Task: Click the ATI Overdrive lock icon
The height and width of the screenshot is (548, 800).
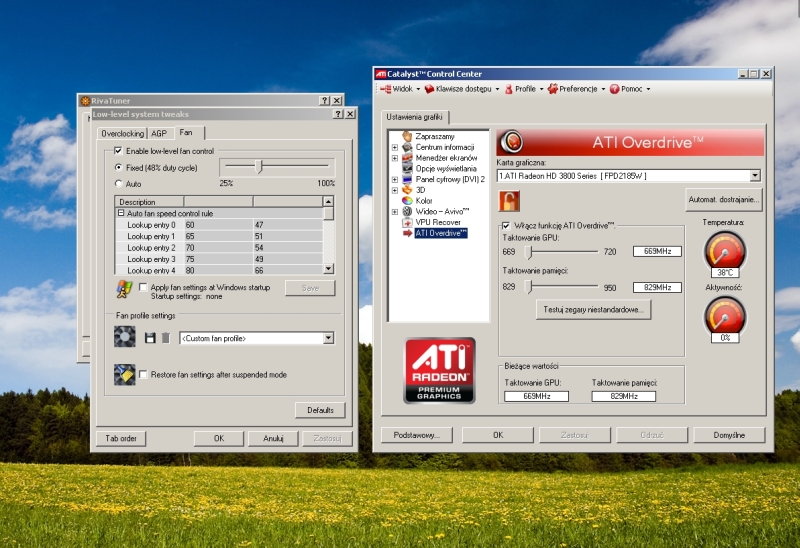Action: pos(509,201)
